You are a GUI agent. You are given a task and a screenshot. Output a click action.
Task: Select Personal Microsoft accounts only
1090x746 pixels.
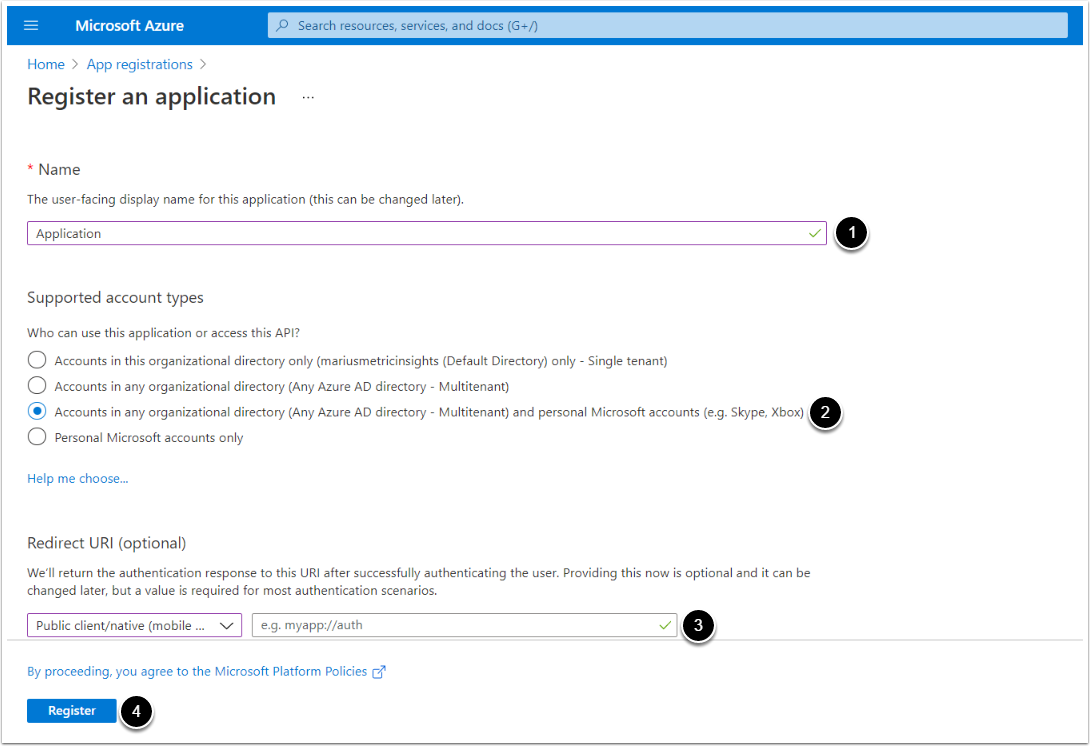(37, 437)
